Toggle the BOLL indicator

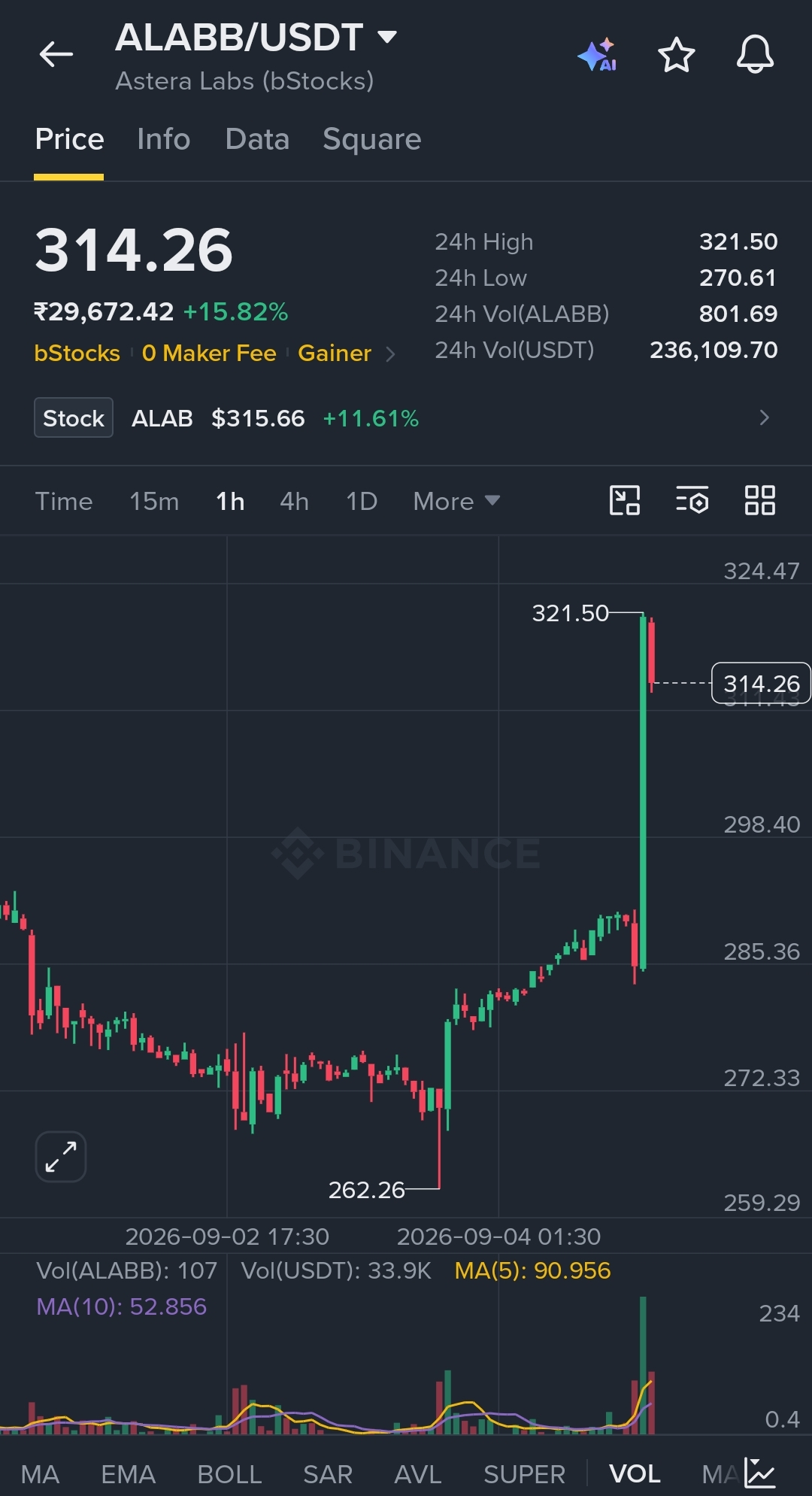point(229,1474)
